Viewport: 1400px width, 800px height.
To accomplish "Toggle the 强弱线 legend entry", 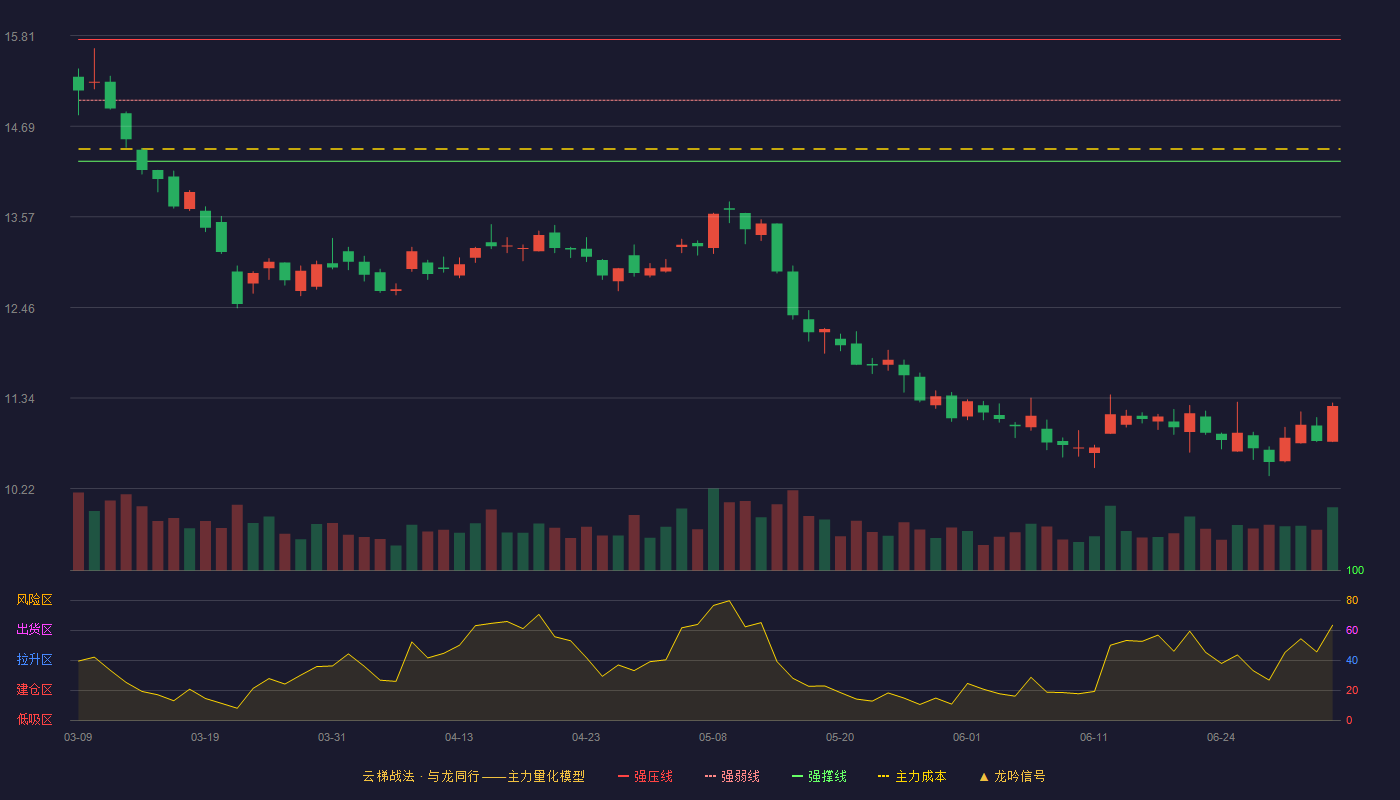I will tap(732, 776).
